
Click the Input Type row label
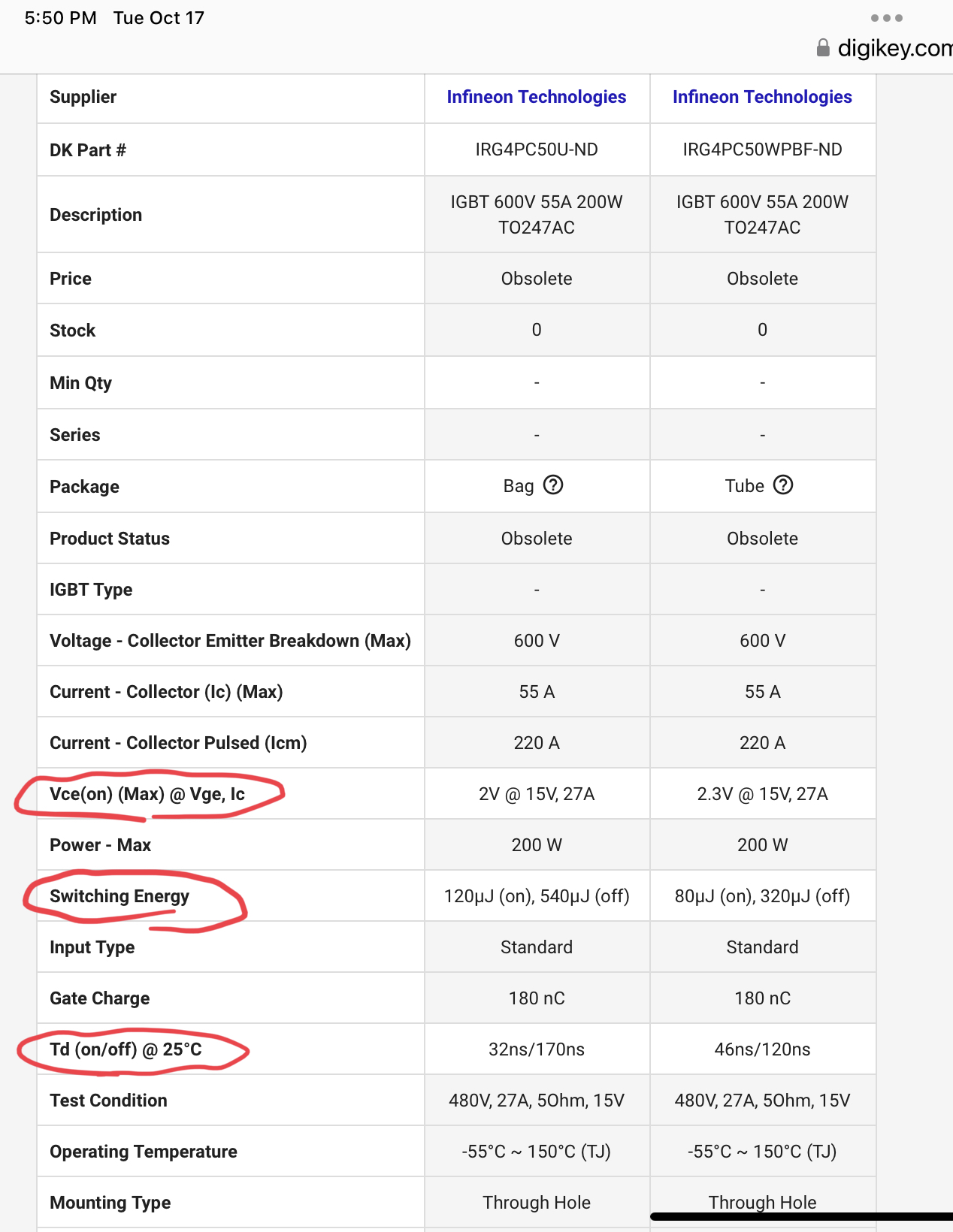pos(92,947)
